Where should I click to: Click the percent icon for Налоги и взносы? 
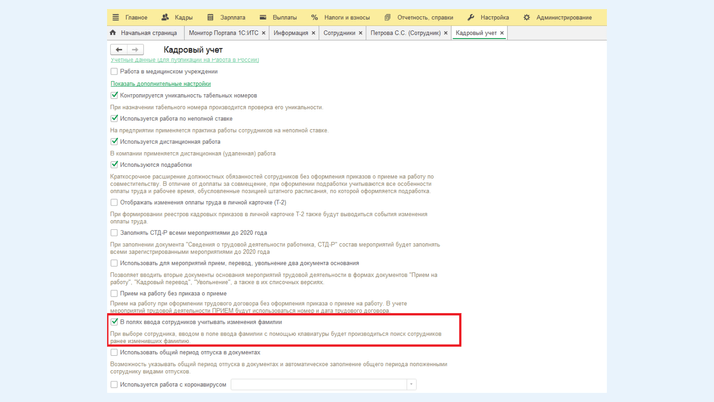(x=314, y=17)
